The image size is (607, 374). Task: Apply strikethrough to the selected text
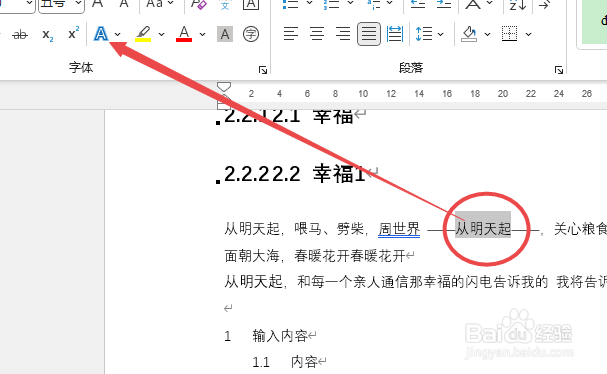(x=20, y=35)
